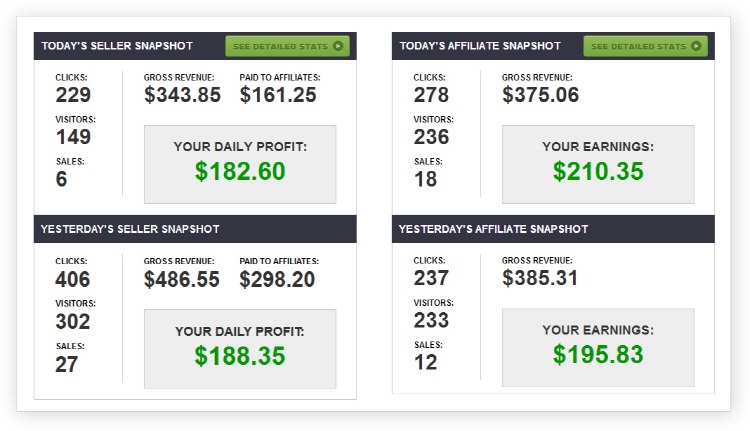Click today's daily profit $182.60 box
The width and height of the screenshot is (750, 431).
pos(240,164)
